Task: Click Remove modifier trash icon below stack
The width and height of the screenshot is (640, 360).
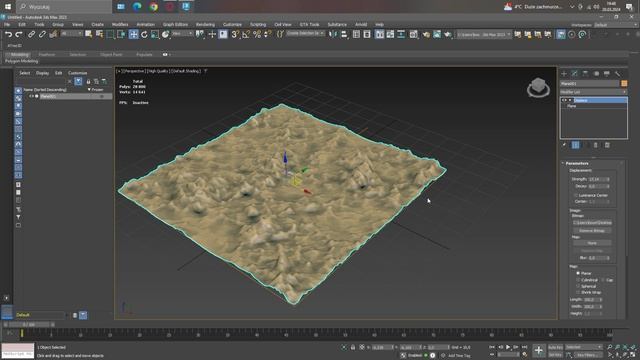Action: 596,145
